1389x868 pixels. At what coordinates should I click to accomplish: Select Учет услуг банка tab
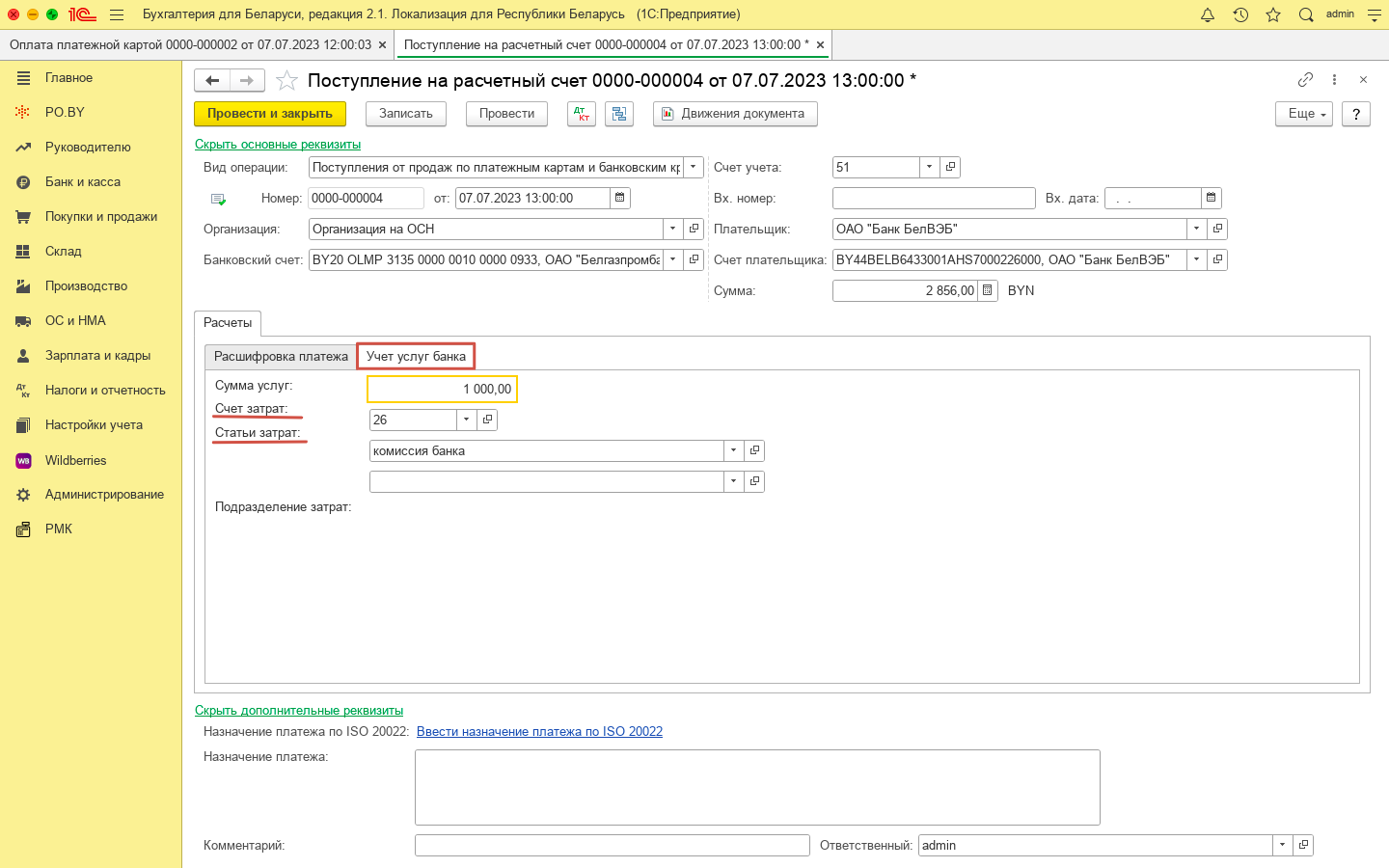click(416, 357)
